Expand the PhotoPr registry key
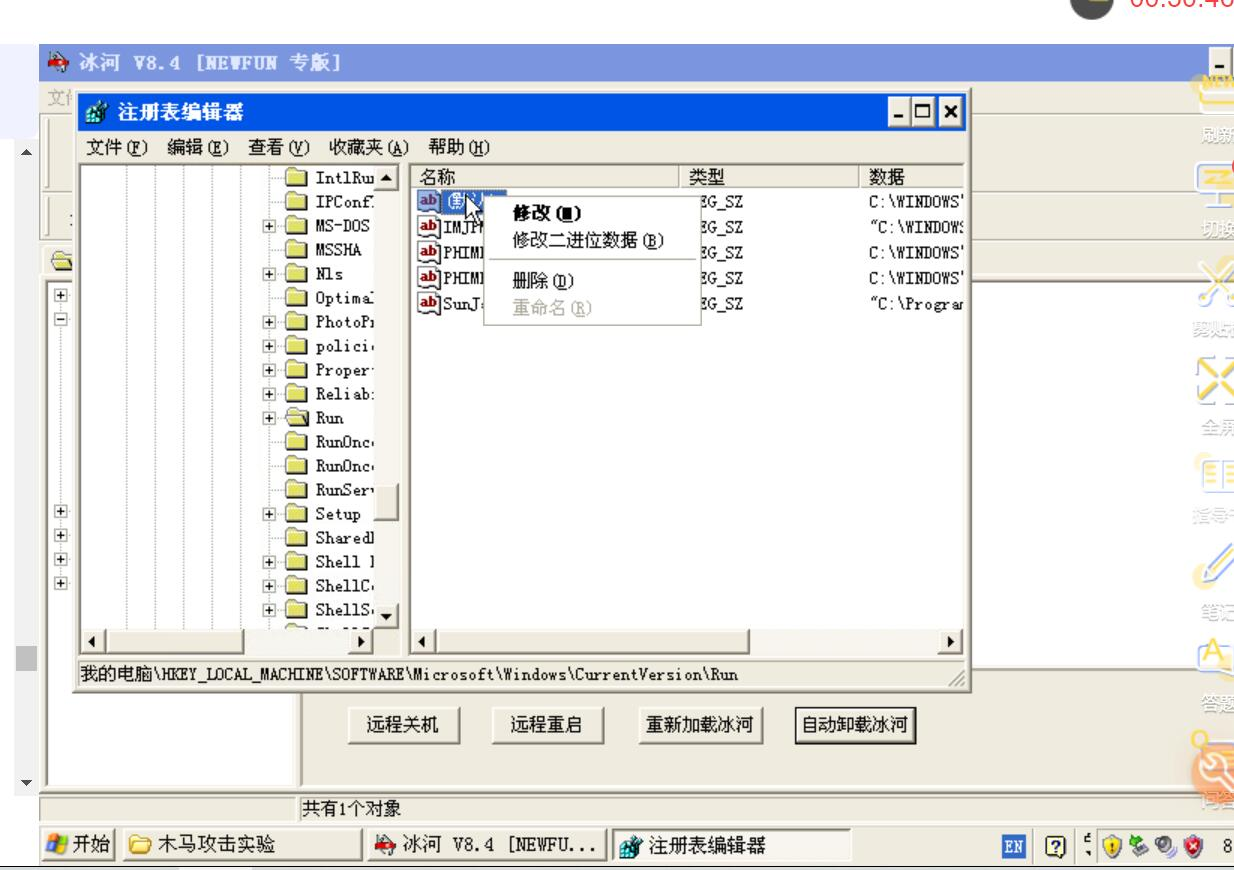 pyautogui.click(x=271, y=323)
